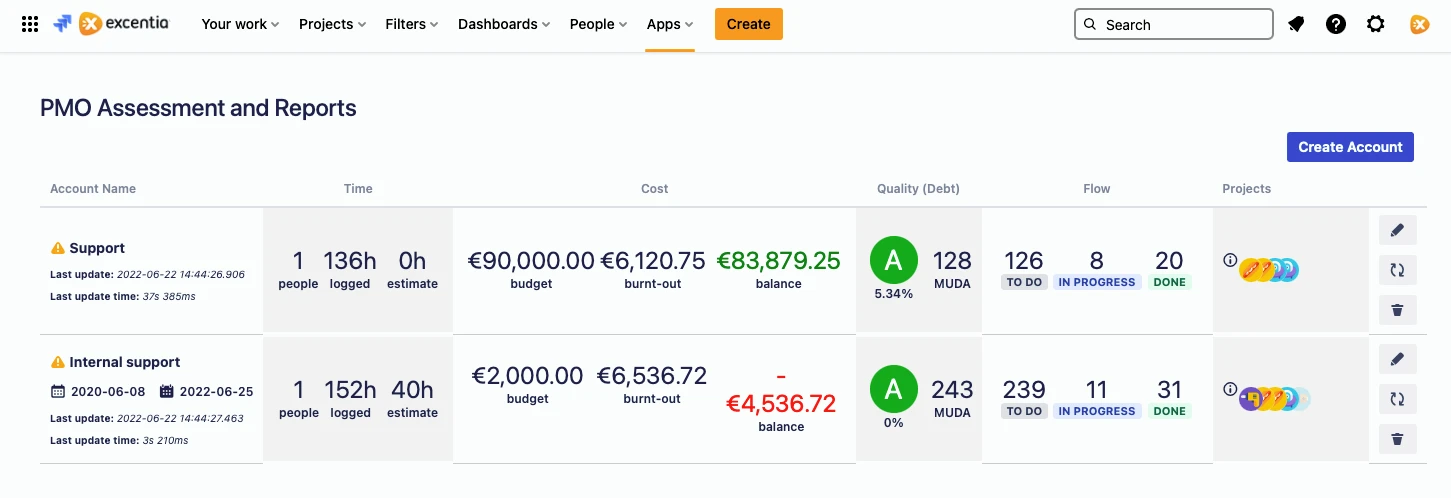Expand the Apps dropdown
This screenshot has height=498, width=1451.
(669, 24)
